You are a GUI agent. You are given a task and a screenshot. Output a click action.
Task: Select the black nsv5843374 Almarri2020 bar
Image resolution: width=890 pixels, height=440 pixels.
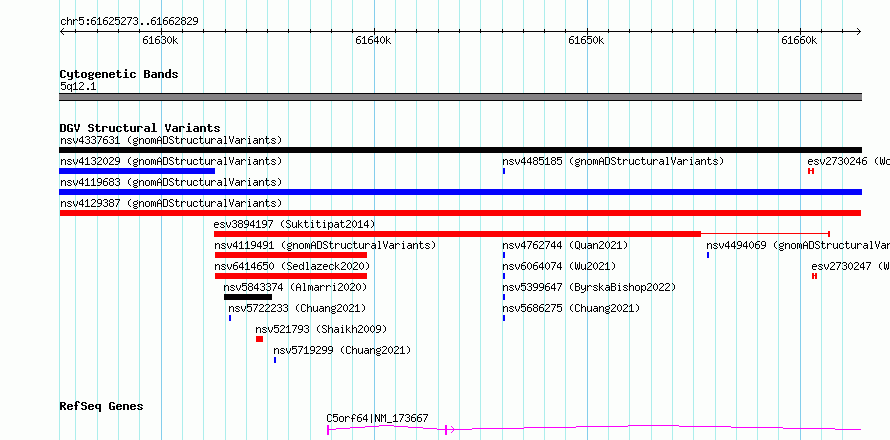pos(248,297)
